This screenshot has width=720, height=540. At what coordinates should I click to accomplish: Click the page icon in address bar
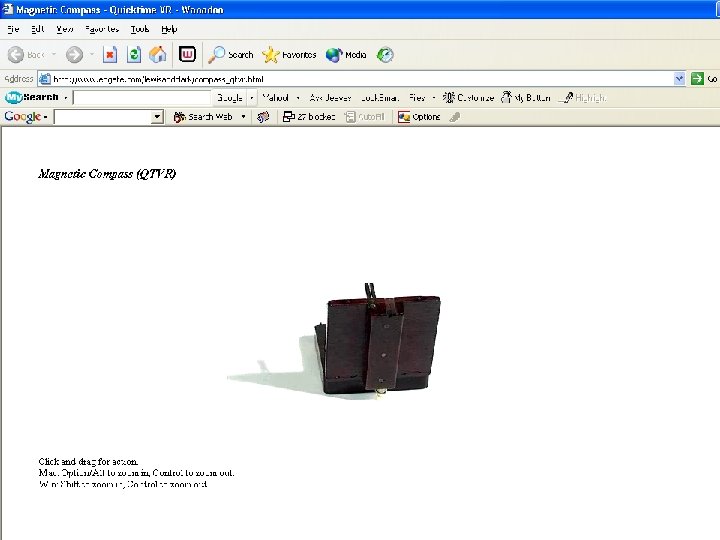tap(45, 79)
